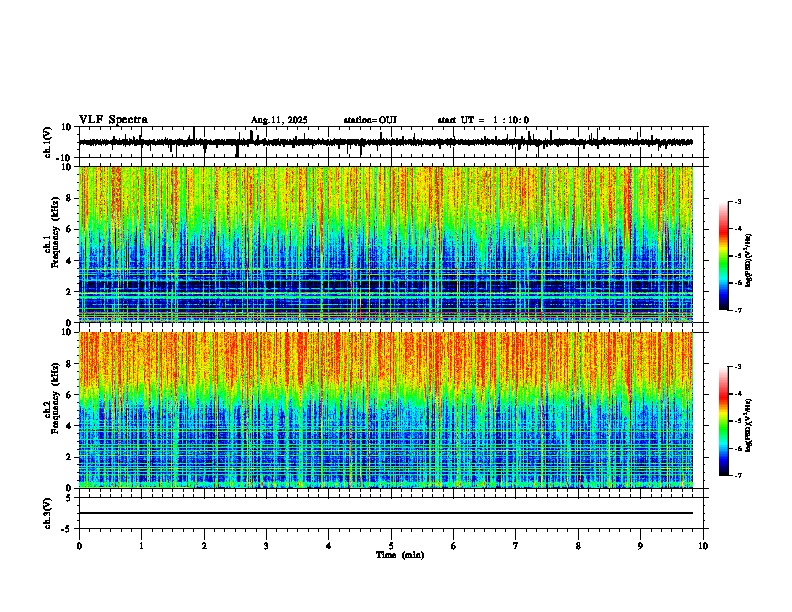
Task: Click inside the ch.1 spectrogram panel
Action: pyautogui.click(x=386, y=244)
